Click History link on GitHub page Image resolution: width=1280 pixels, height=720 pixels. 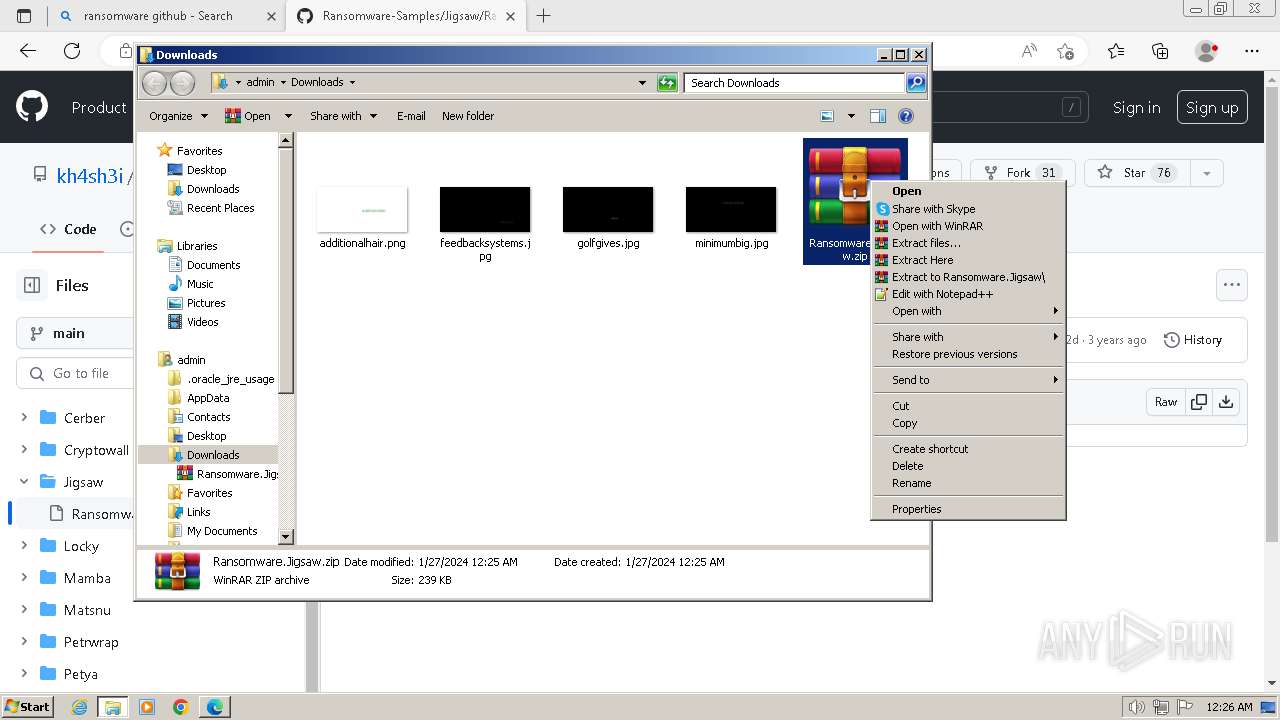click(1193, 340)
